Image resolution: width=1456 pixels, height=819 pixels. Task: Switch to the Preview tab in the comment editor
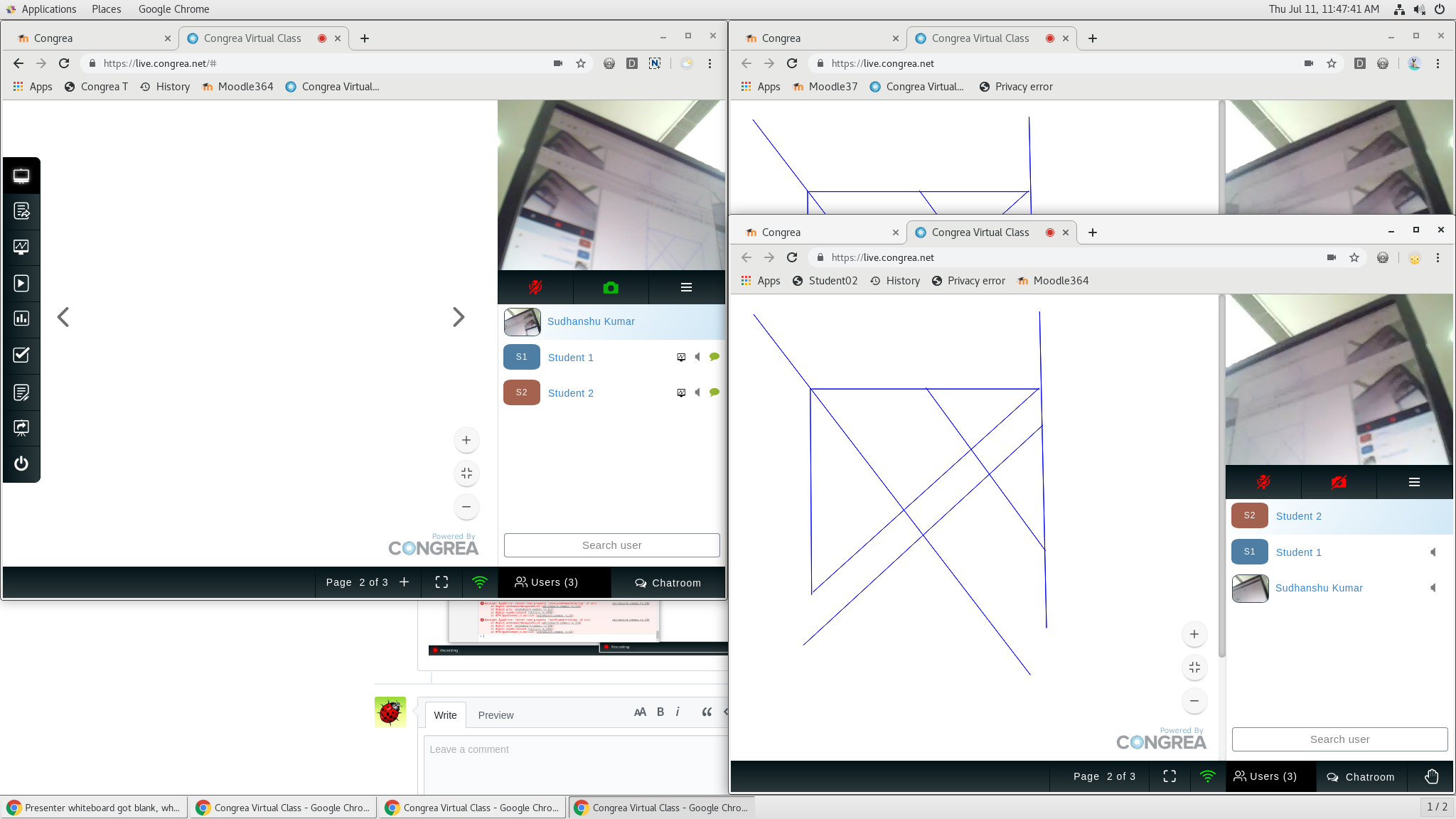pos(496,715)
